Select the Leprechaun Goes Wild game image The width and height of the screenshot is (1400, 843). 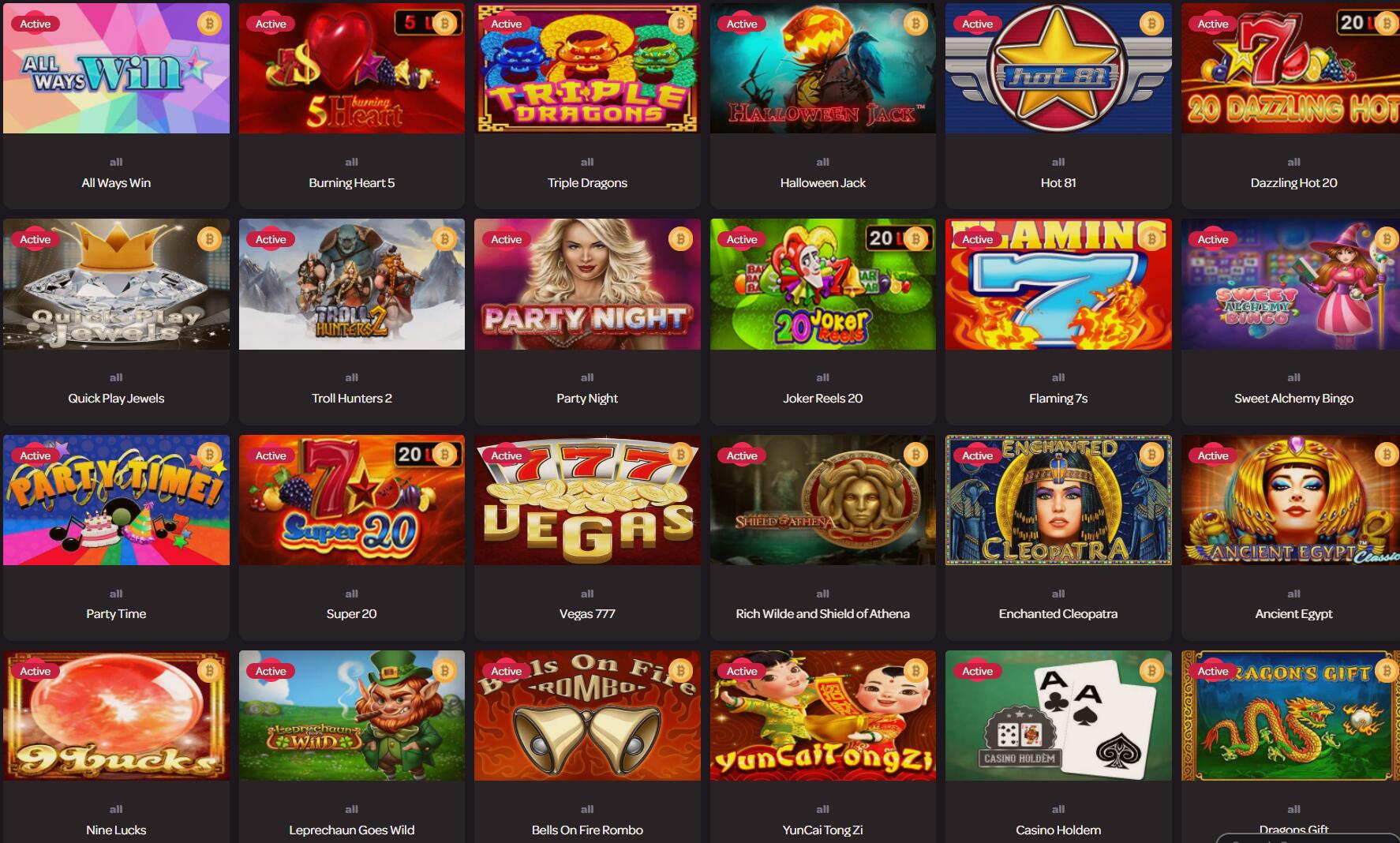(x=352, y=715)
